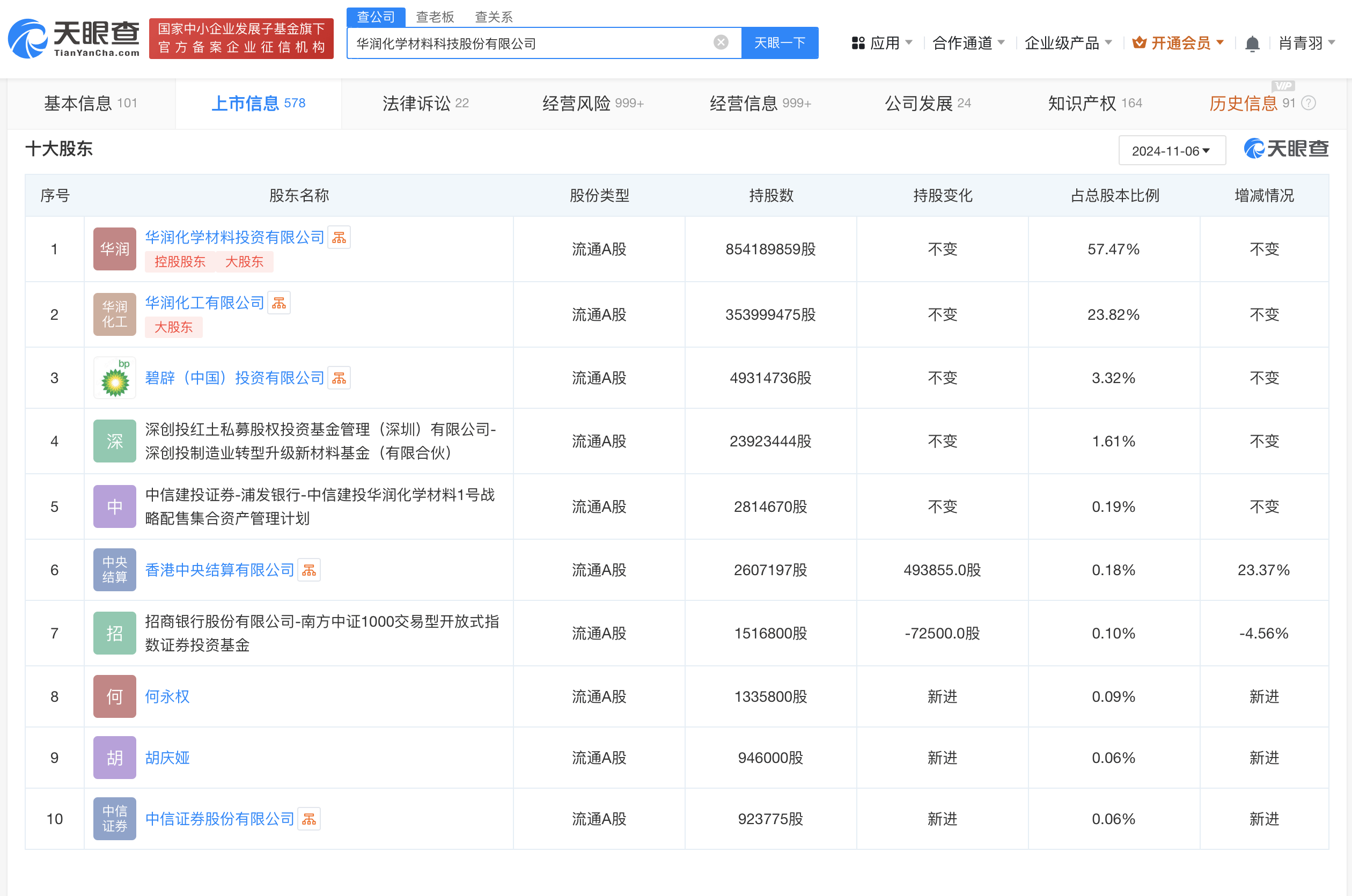The width and height of the screenshot is (1352, 896).
Task: Open equity chart icon for 香港中央结算有限公司
Action: pyautogui.click(x=309, y=570)
